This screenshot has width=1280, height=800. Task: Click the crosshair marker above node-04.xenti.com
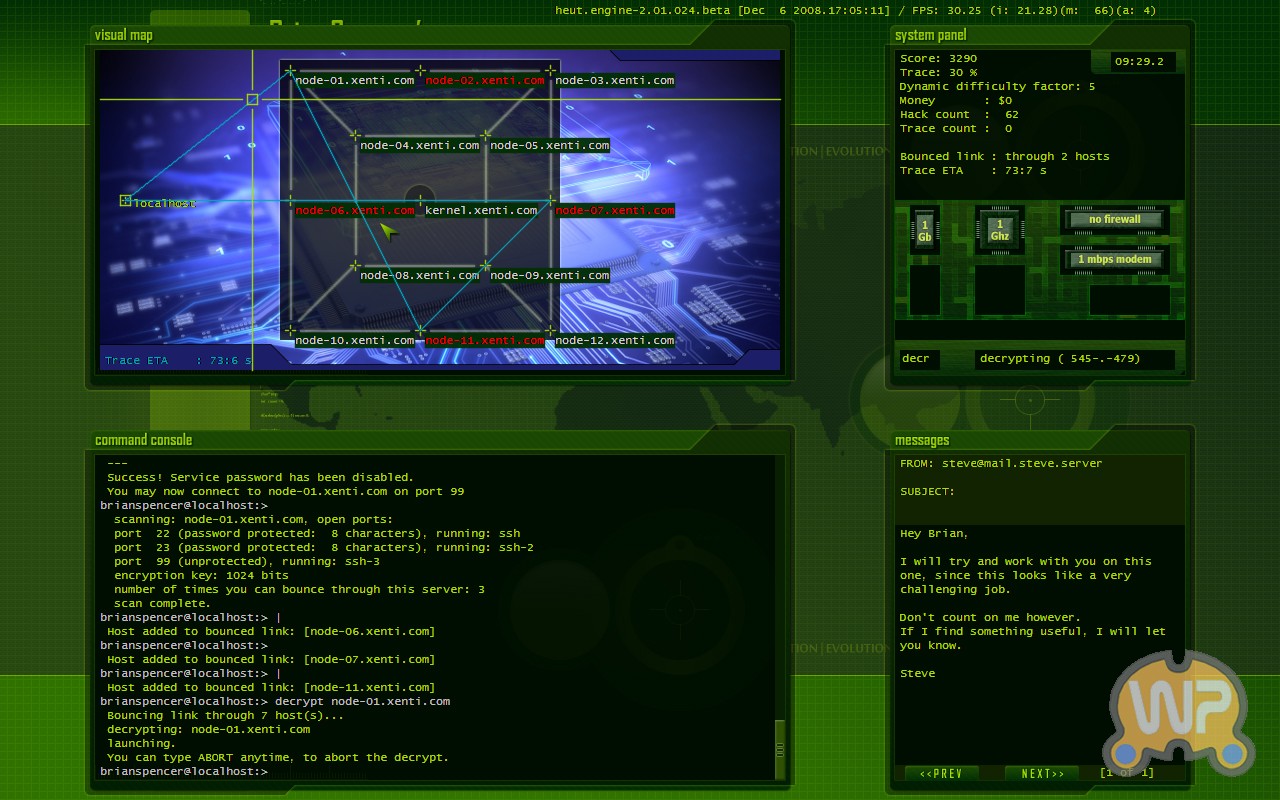[x=355, y=135]
